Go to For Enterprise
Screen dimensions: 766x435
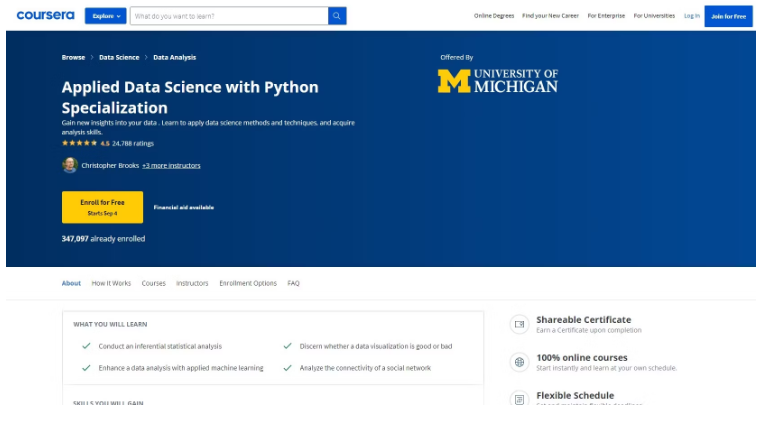coord(606,16)
